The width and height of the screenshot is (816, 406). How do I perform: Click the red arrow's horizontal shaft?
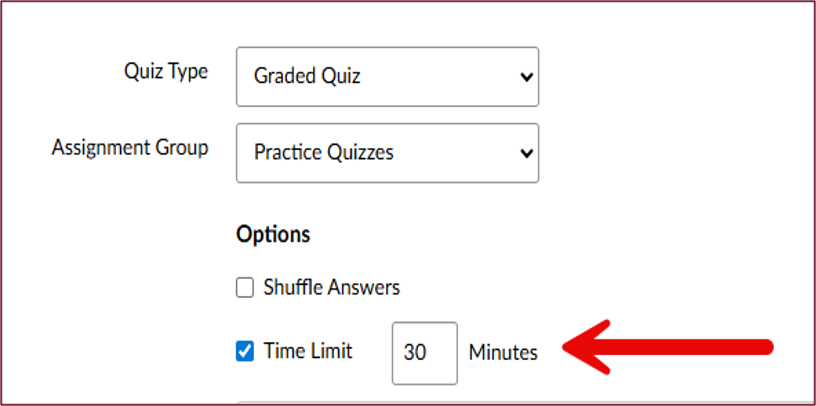(x=690, y=348)
